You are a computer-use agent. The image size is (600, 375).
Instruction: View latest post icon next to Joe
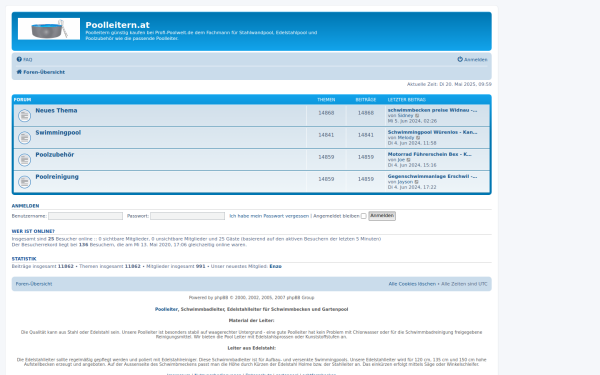[408, 160]
